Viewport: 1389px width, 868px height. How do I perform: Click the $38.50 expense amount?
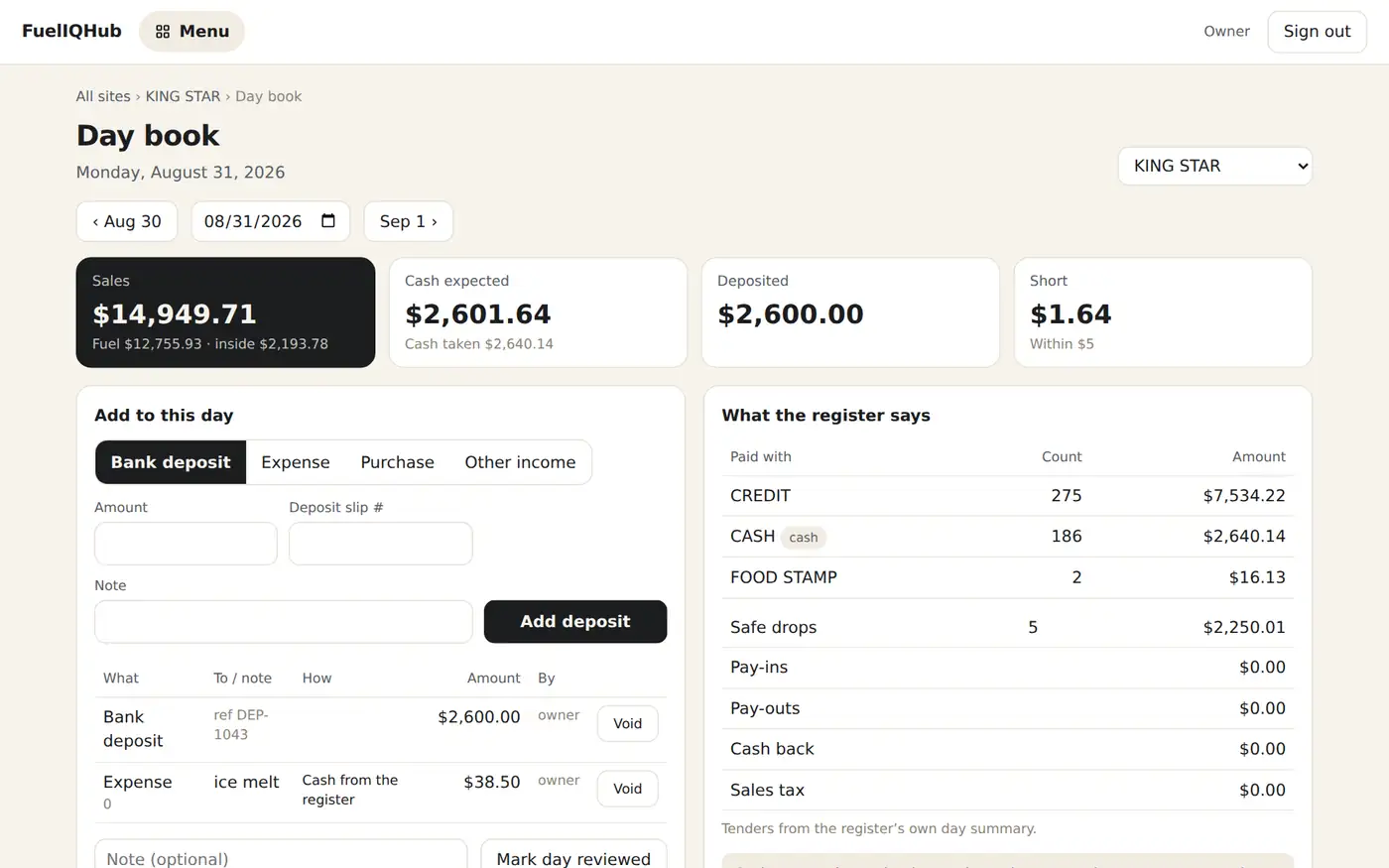492,783
